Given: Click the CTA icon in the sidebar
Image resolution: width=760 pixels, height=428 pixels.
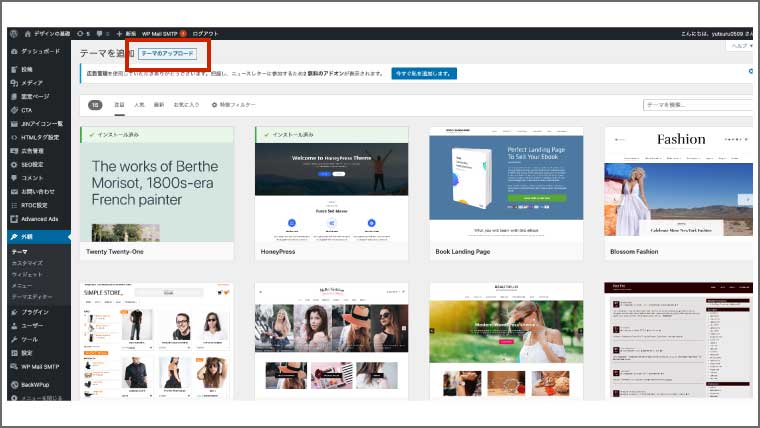Looking at the screenshot, I should click(x=14, y=110).
